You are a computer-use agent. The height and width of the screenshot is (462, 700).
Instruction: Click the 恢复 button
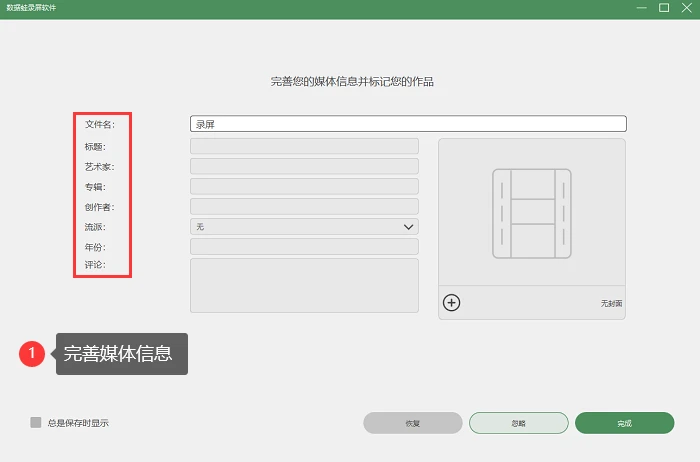412,423
